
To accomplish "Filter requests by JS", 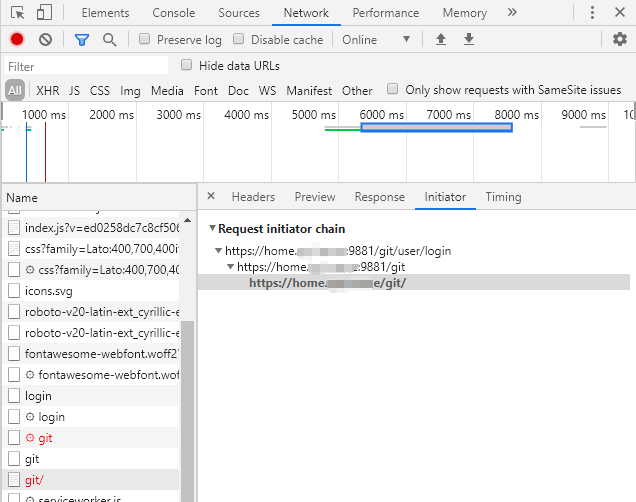I will pos(74,90).
